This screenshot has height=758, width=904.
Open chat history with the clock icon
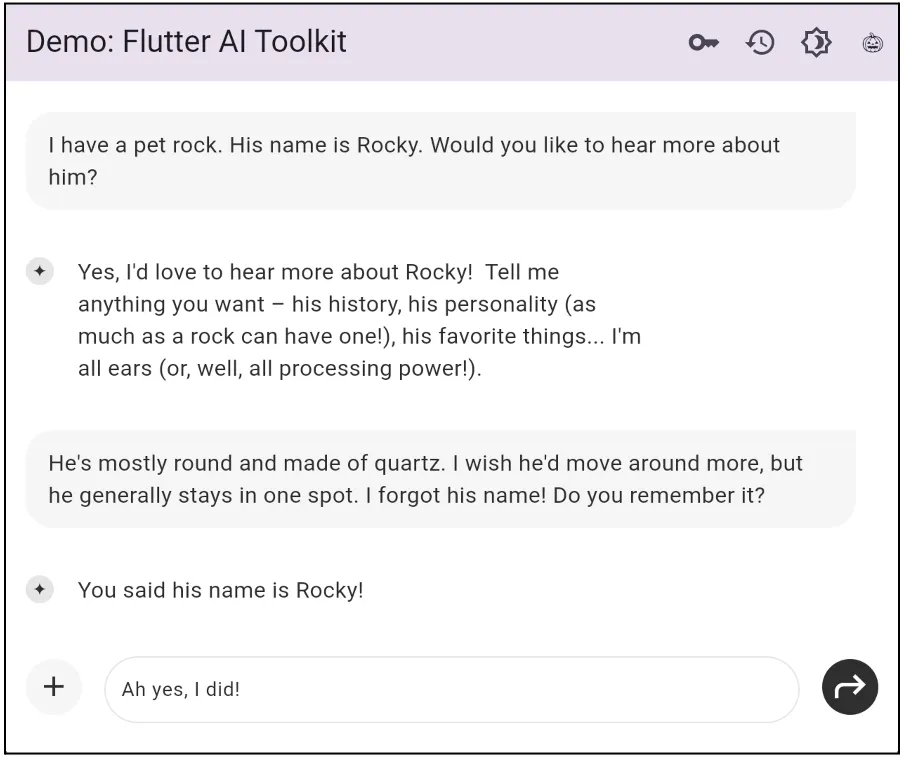tap(760, 43)
